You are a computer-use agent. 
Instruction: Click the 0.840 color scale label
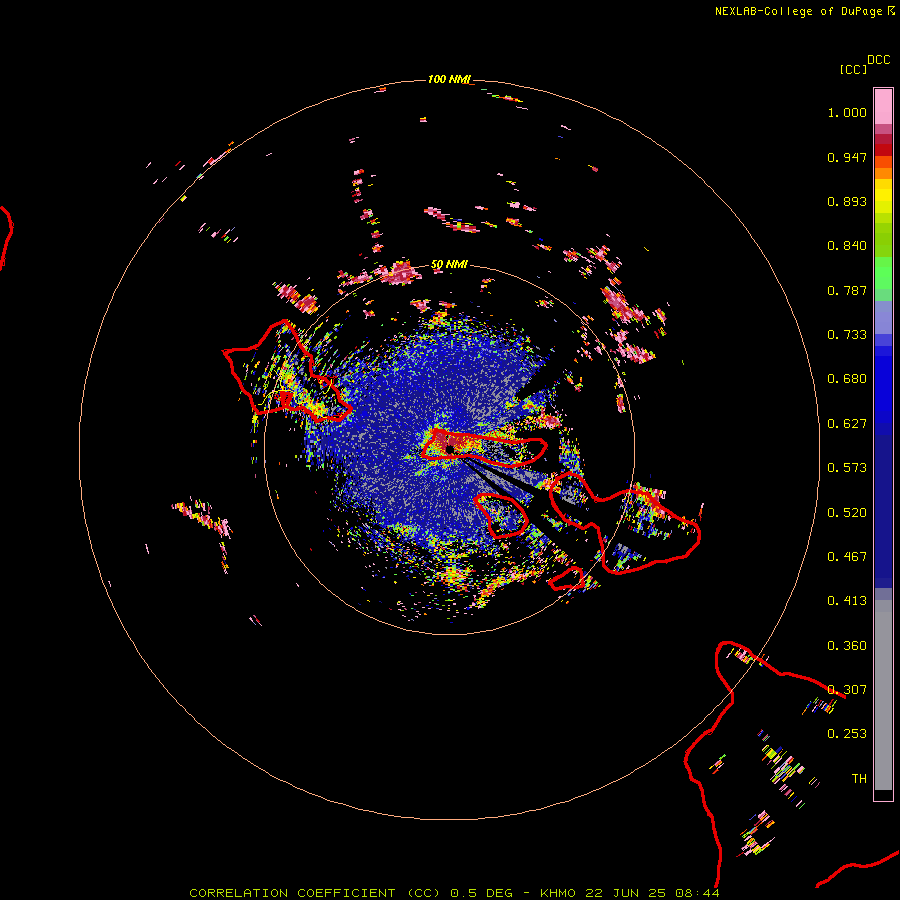pyautogui.click(x=847, y=246)
